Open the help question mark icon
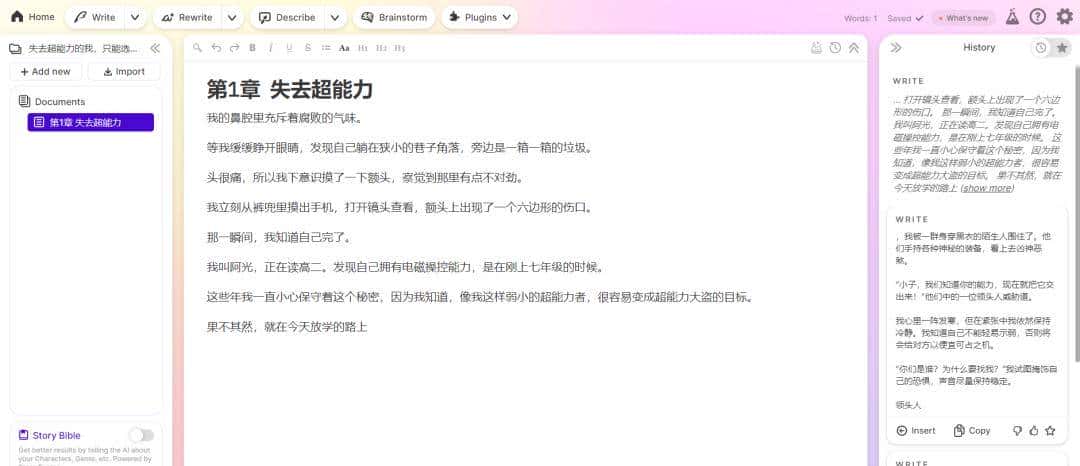The image size is (1080, 466). (1037, 17)
